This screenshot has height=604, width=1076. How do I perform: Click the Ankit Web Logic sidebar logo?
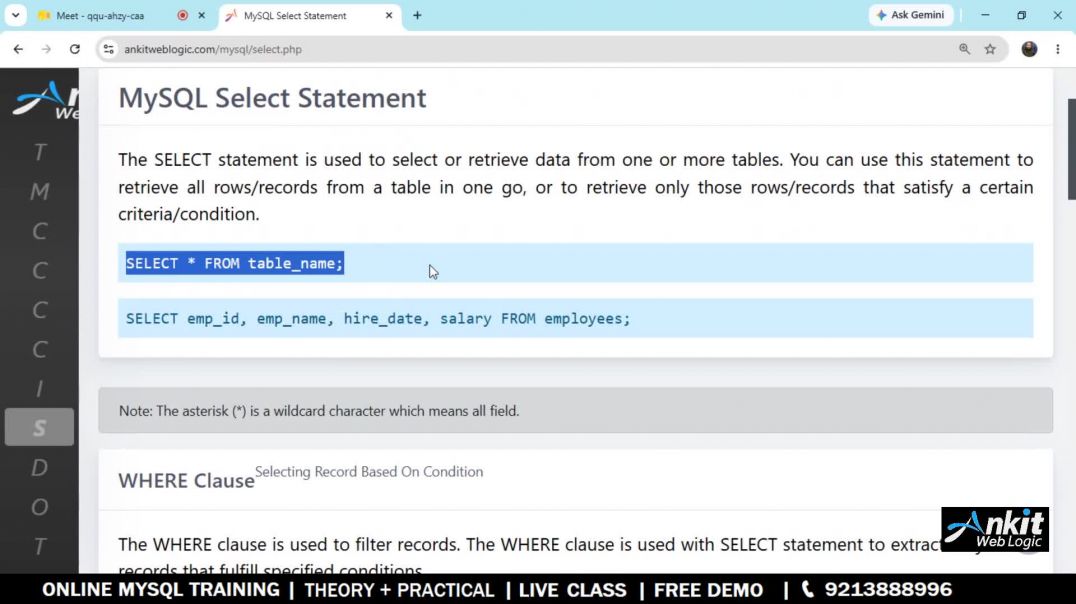(45, 100)
